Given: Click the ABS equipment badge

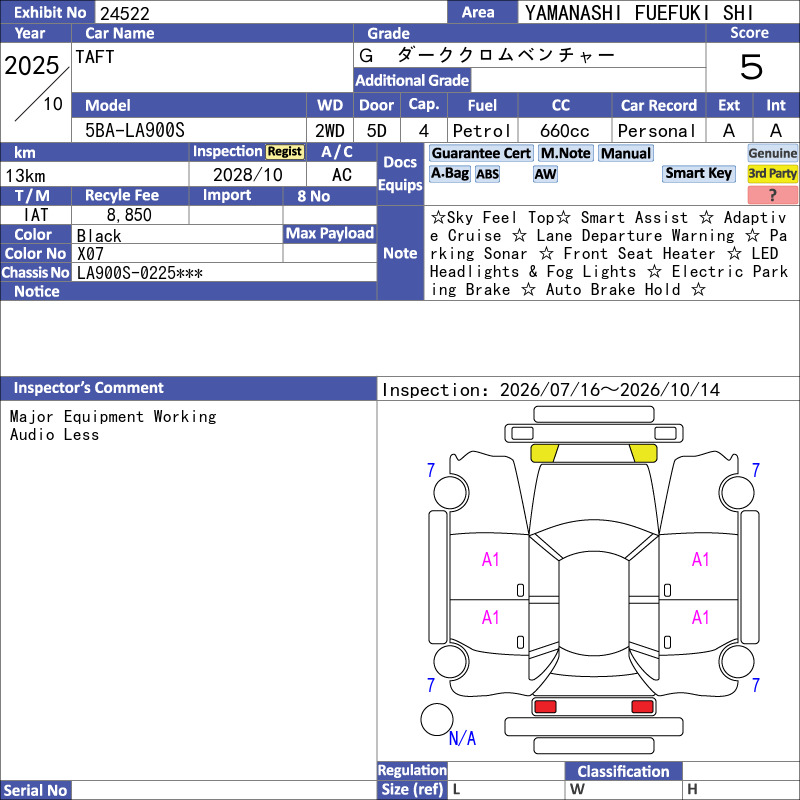Looking at the screenshot, I should coord(487,174).
